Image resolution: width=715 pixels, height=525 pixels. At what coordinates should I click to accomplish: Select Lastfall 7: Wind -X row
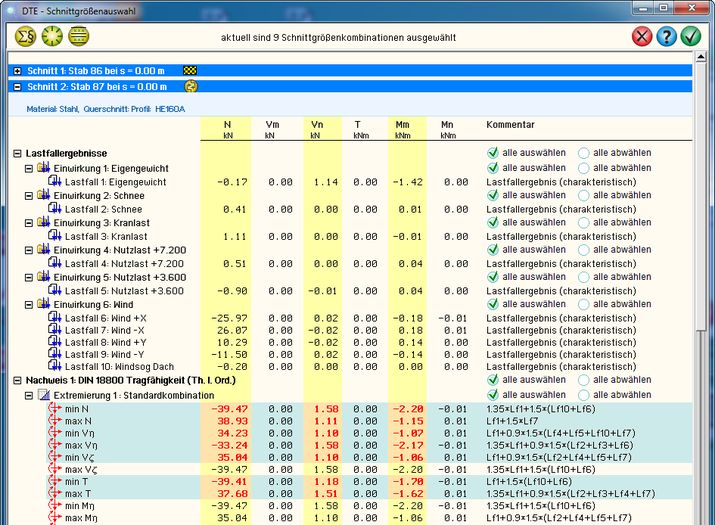105,330
